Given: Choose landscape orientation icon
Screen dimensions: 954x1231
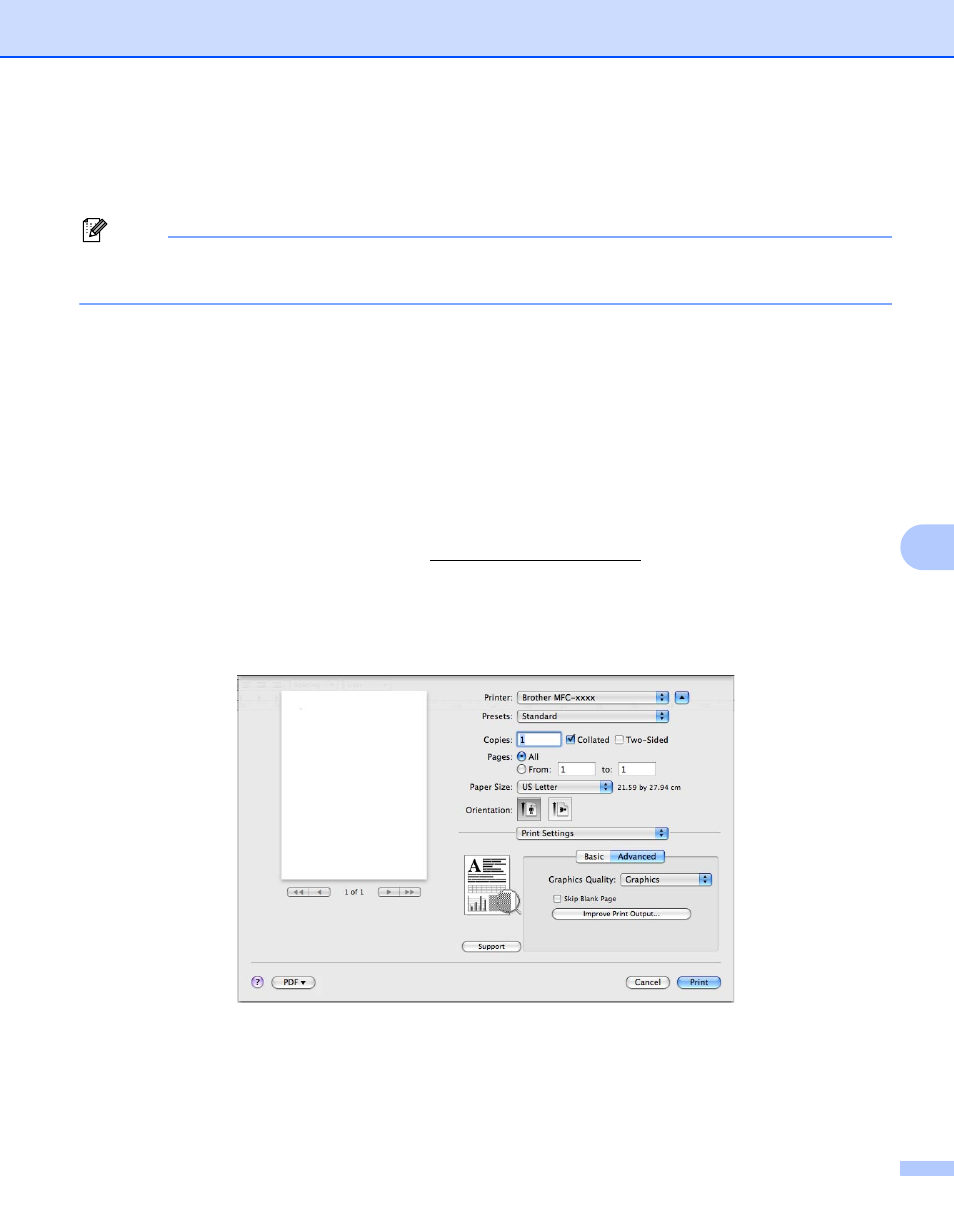Looking at the screenshot, I should point(559,810).
